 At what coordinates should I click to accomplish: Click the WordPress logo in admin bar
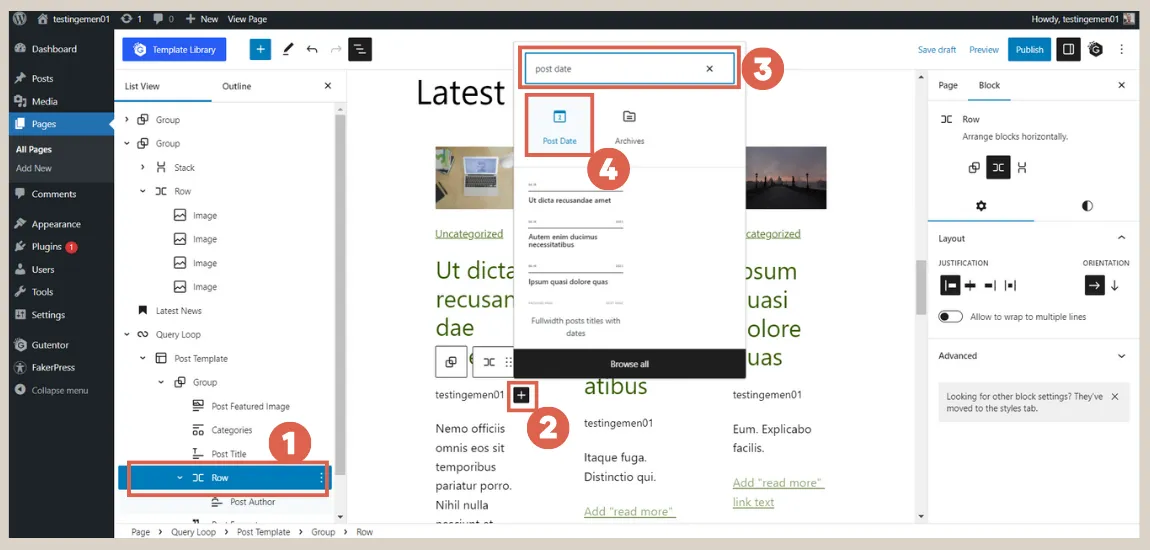pyautogui.click(x=20, y=19)
